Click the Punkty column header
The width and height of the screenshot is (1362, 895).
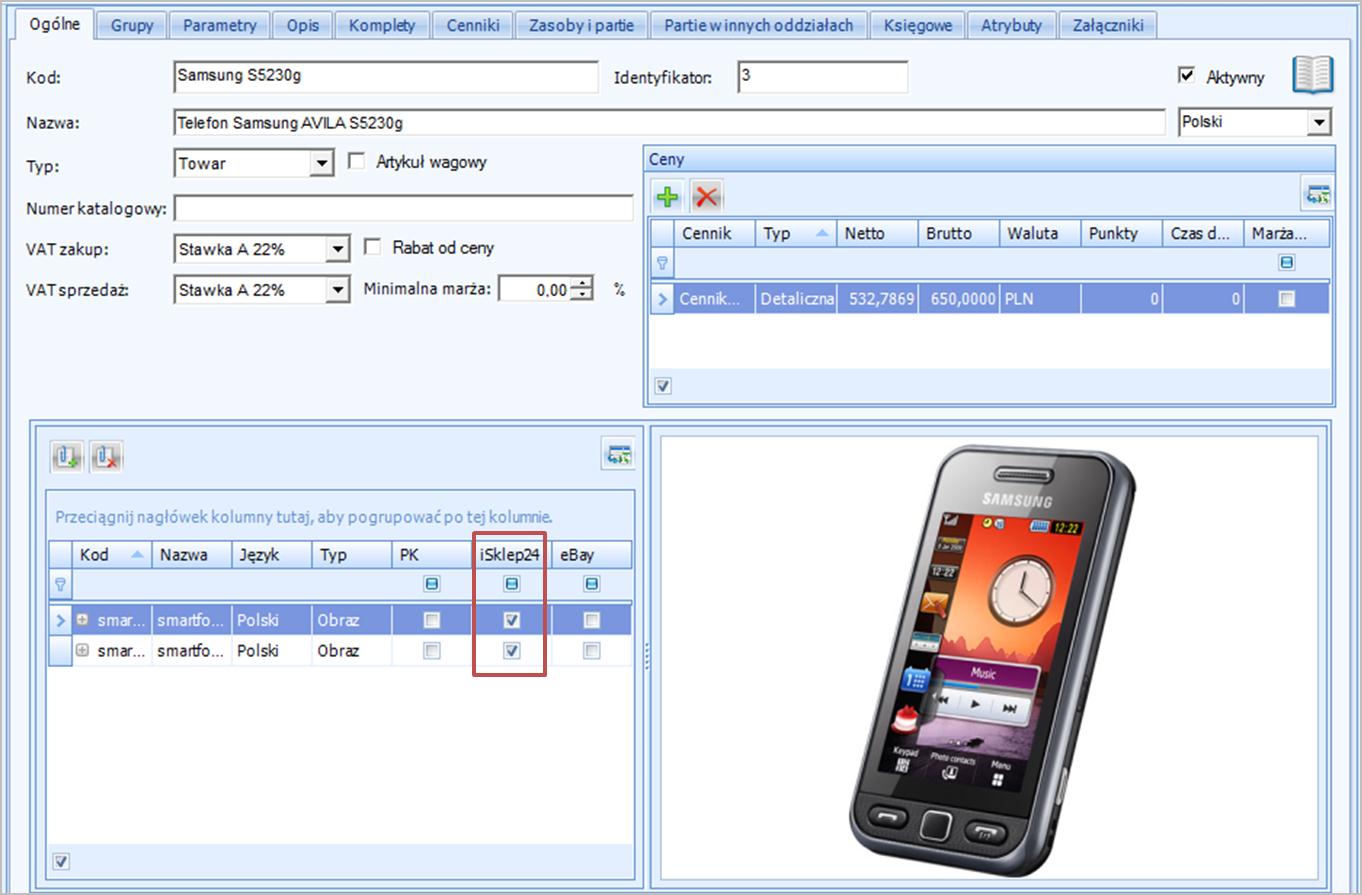[x=1121, y=233]
